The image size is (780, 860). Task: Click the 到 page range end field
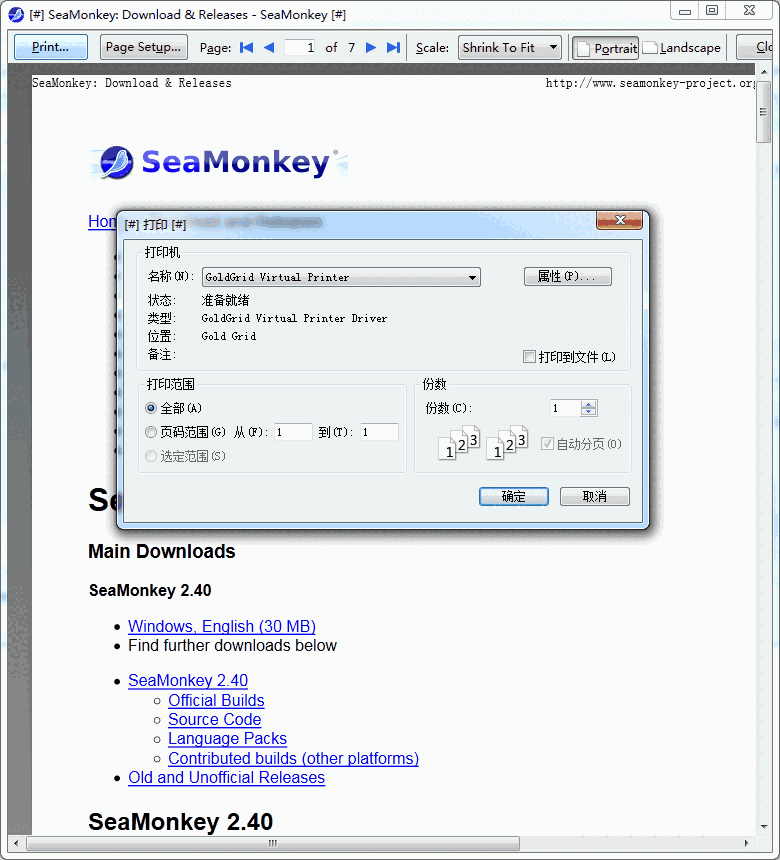pos(380,432)
